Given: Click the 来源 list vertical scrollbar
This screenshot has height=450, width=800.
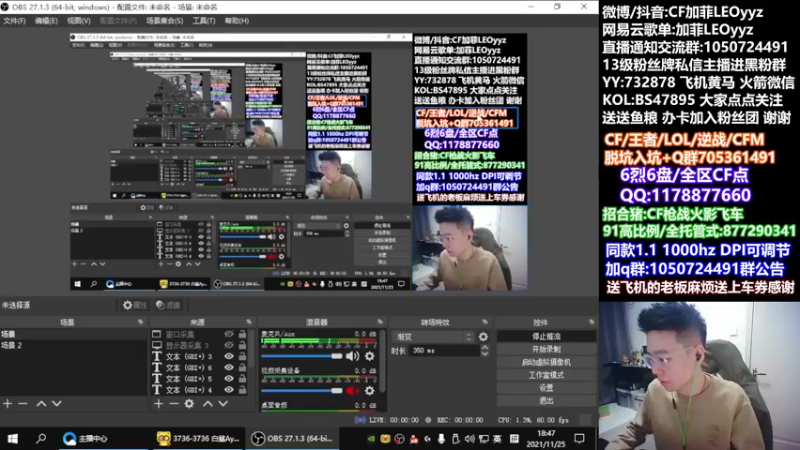Looking at the screenshot, I should 251,349.
